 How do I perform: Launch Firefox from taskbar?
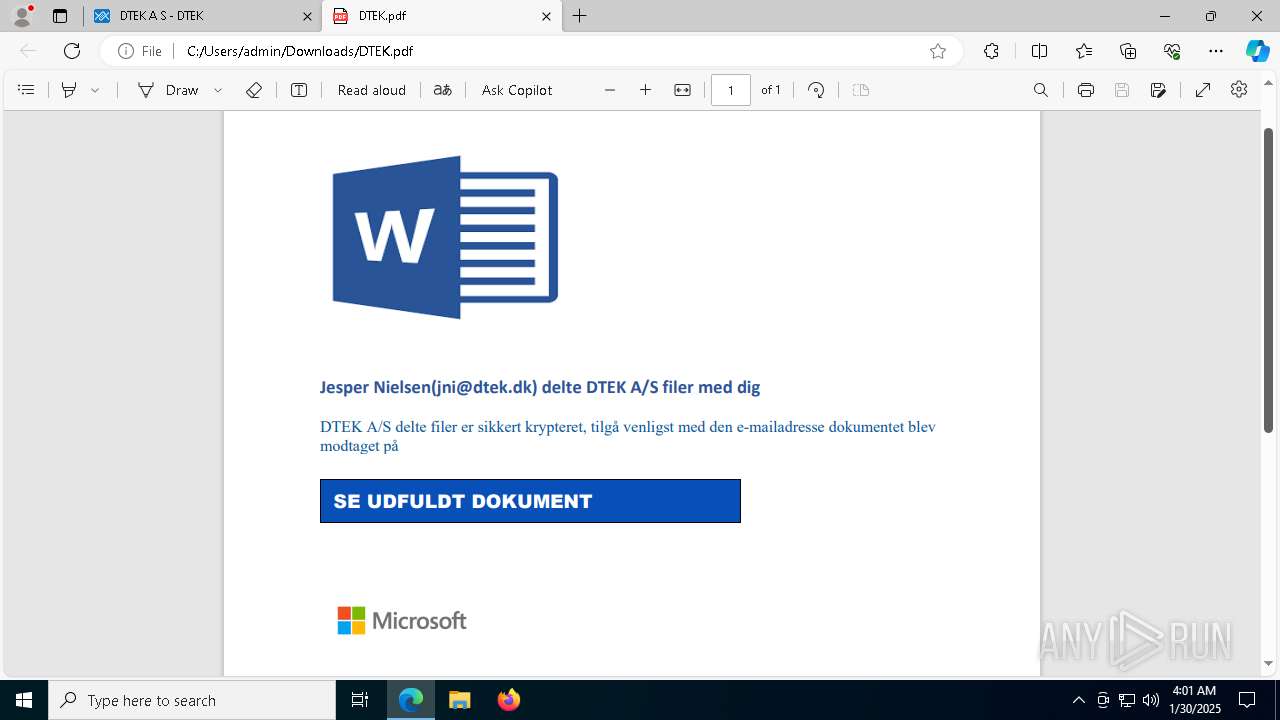509,700
